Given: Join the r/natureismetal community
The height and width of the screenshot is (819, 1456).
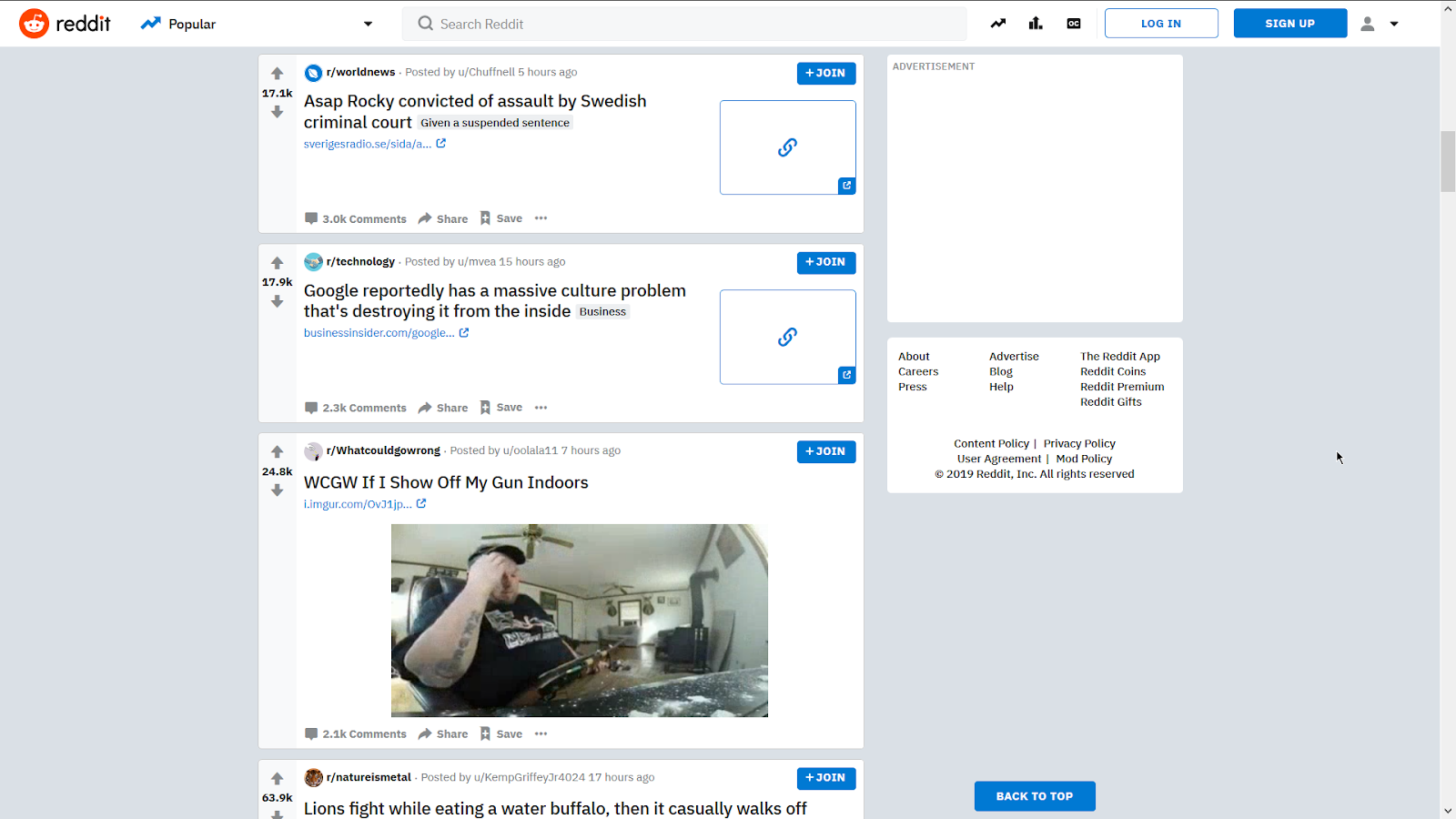Looking at the screenshot, I should [x=826, y=778].
